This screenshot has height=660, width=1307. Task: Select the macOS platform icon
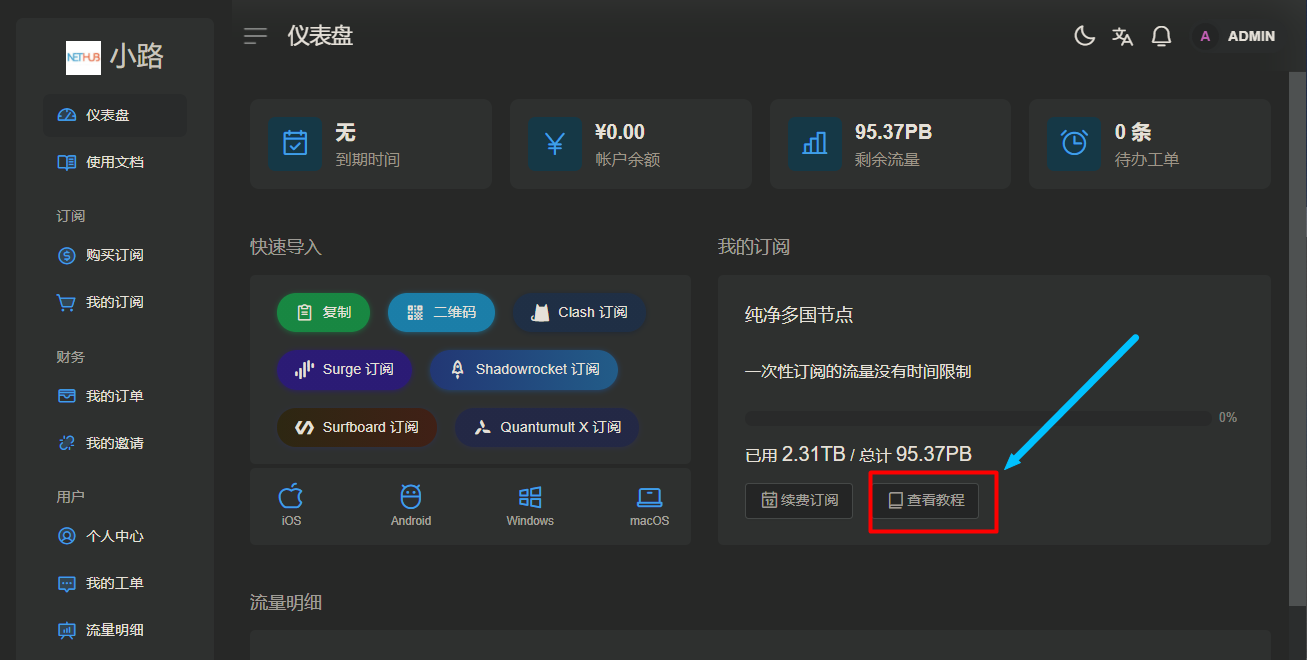(x=650, y=505)
